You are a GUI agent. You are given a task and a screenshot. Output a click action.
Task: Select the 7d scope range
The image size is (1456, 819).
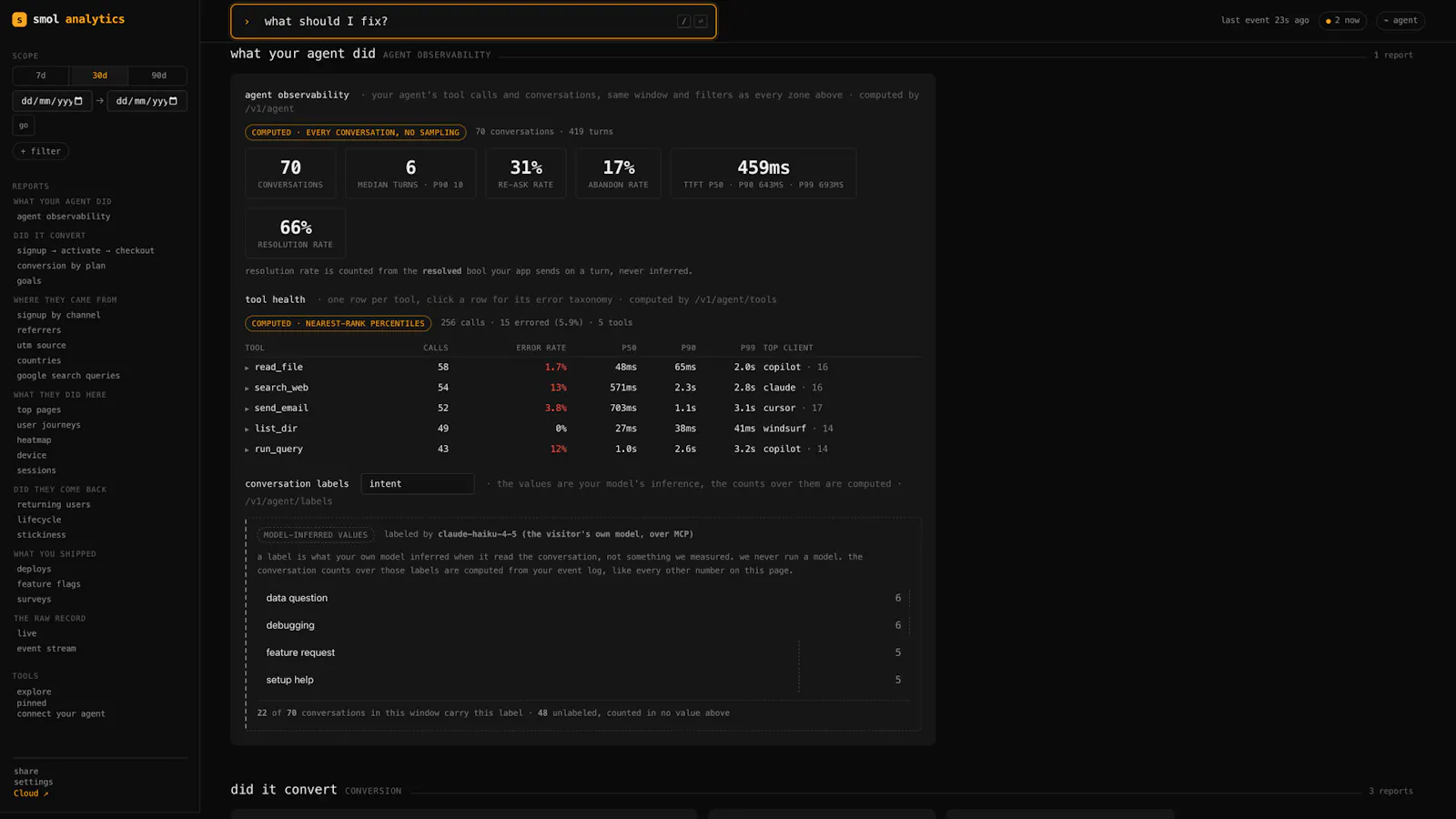(x=41, y=76)
